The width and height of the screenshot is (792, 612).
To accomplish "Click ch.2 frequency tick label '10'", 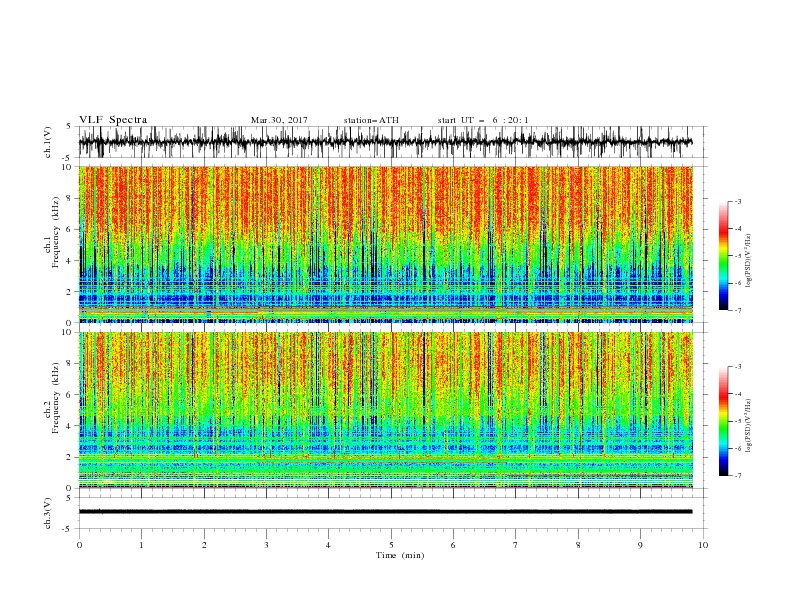I will 68,332.
